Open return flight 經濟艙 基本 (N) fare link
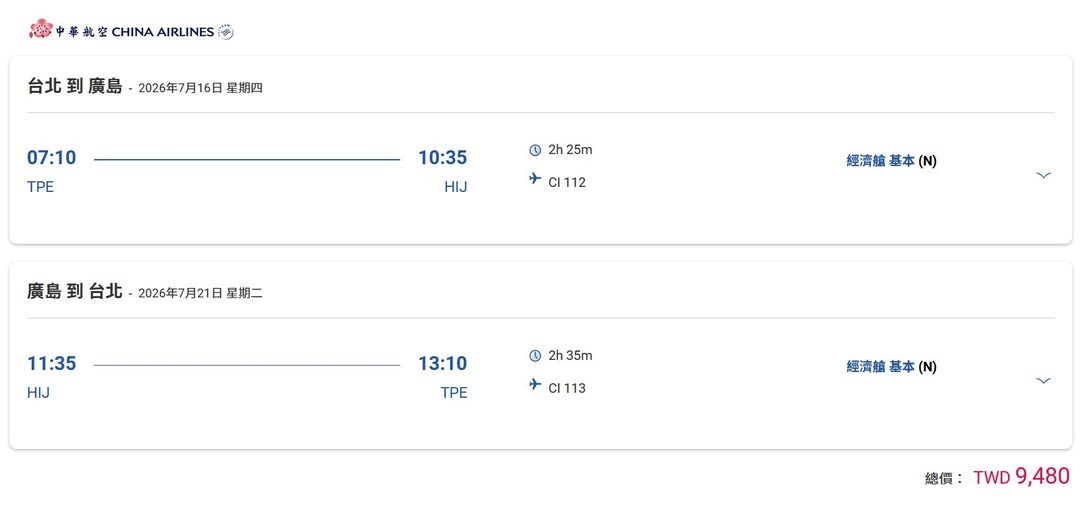1080x514 pixels. point(891,367)
